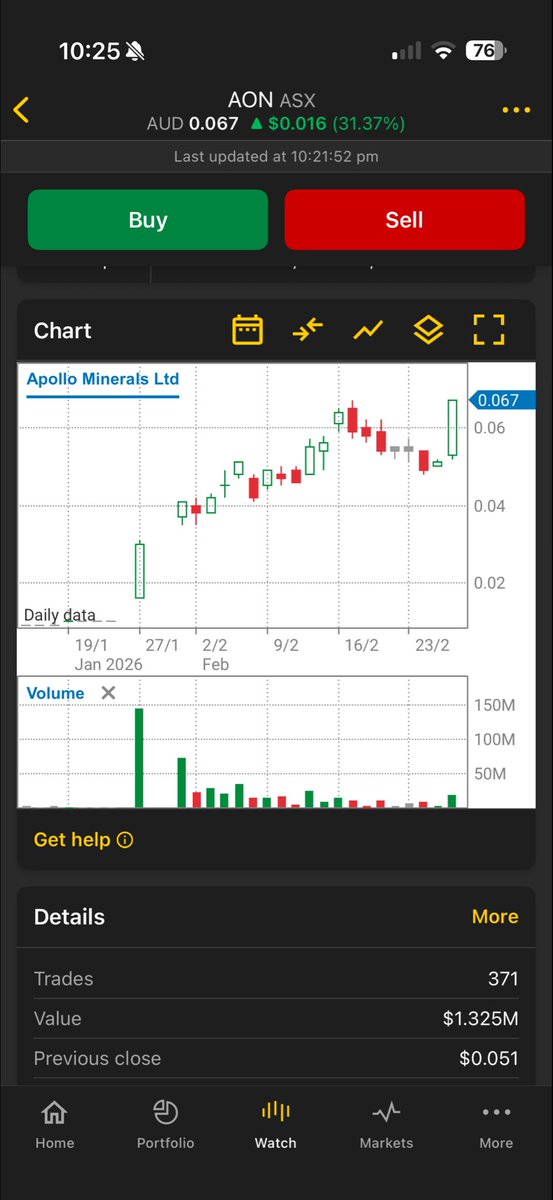553x1200 pixels.
Task: Open the three-dot options menu
Action: tap(516, 110)
